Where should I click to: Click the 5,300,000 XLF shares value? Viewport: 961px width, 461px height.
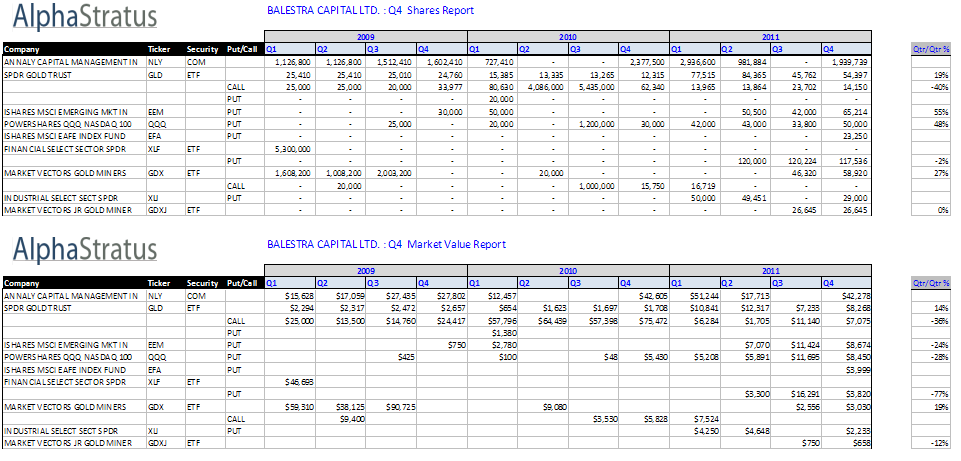click(291, 148)
